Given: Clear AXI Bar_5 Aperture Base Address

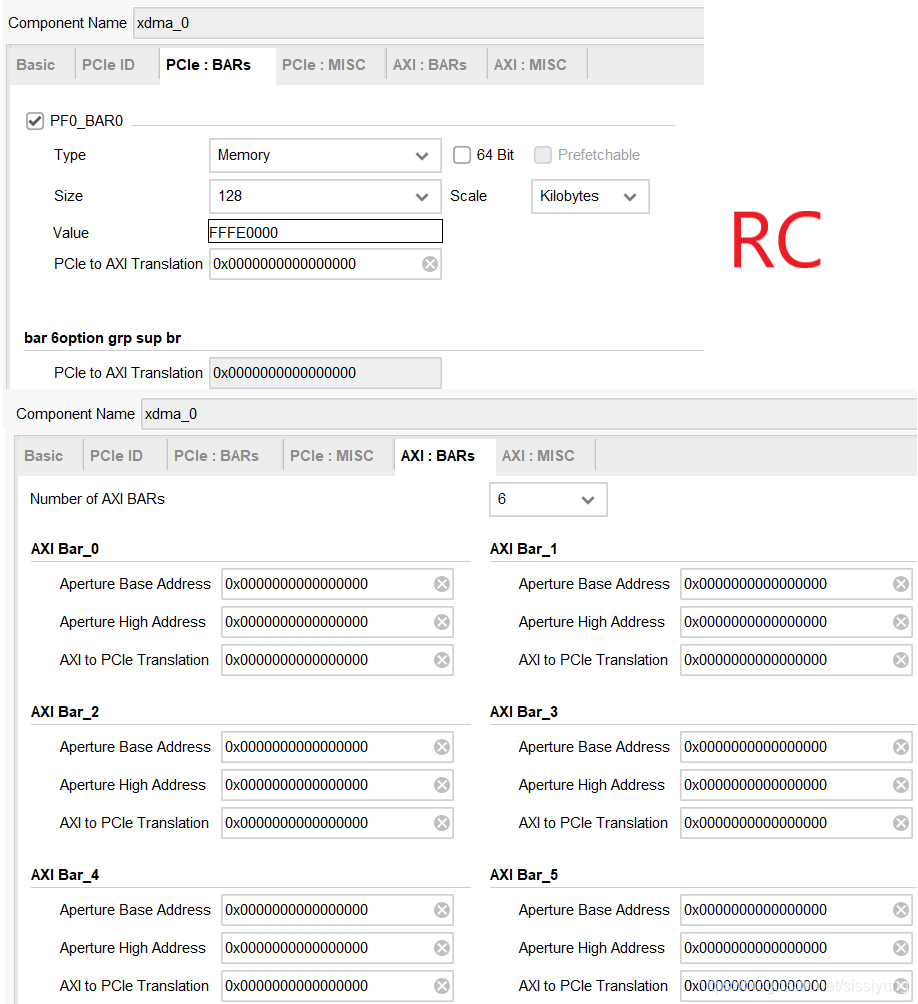Looking at the screenshot, I should (901, 910).
